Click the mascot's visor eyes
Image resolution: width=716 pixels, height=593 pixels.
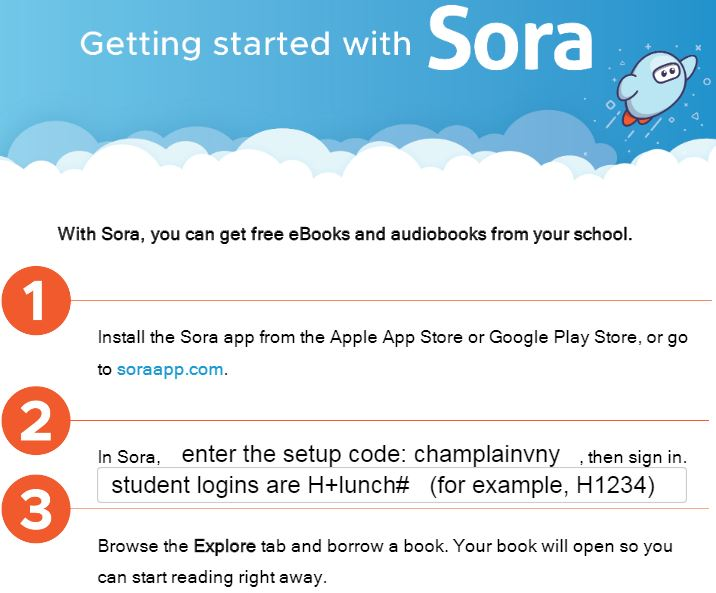click(x=666, y=73)
